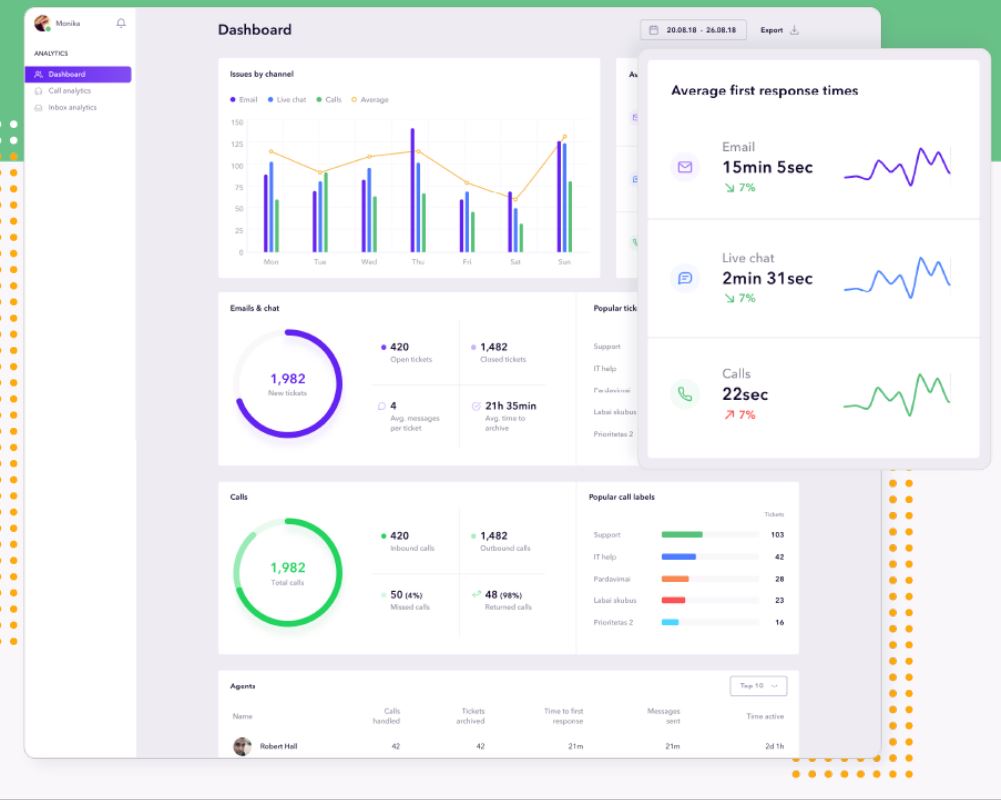The image size is (1001, 800).
Task: Click the "103" ticket count for Support
Action: pos(777,535)
